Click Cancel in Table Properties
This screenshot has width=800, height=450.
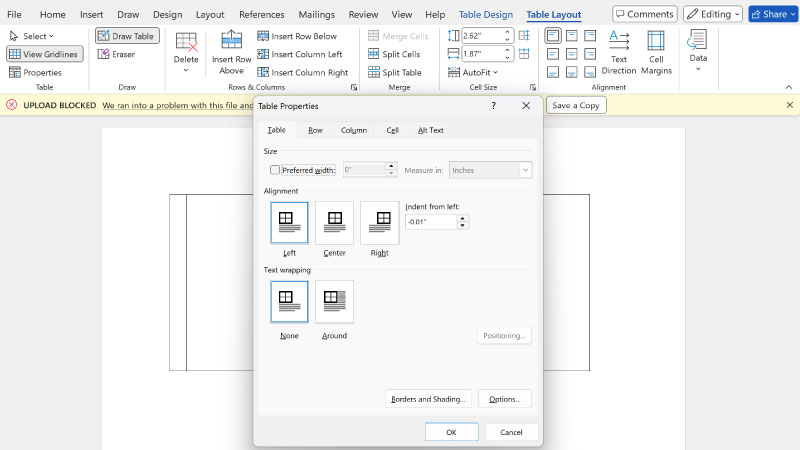click(511, 432)
